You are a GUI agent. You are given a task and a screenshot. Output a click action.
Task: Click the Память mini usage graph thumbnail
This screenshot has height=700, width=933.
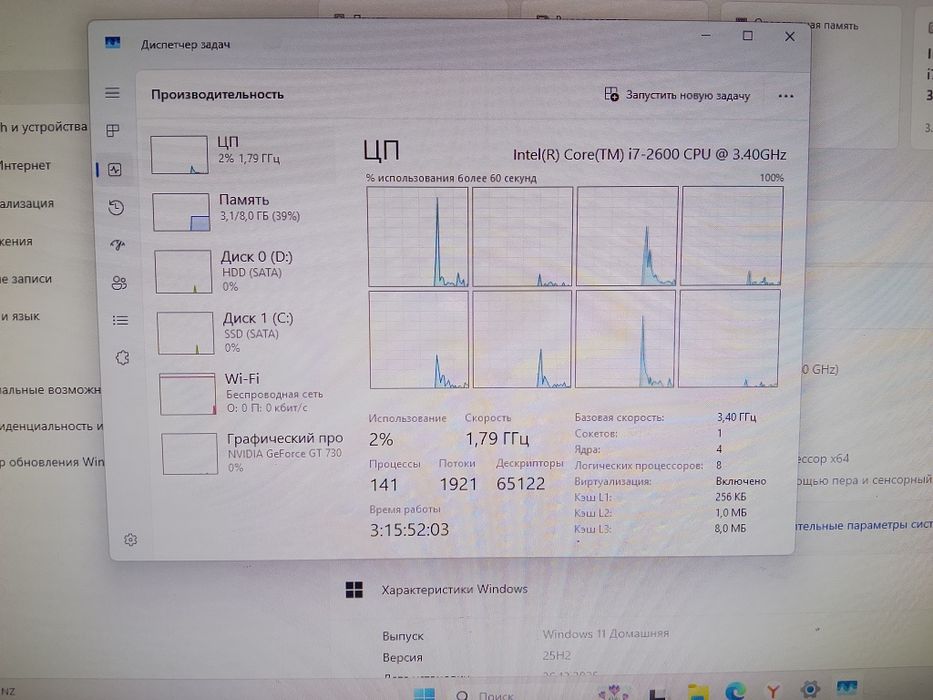tap(181, 212)
